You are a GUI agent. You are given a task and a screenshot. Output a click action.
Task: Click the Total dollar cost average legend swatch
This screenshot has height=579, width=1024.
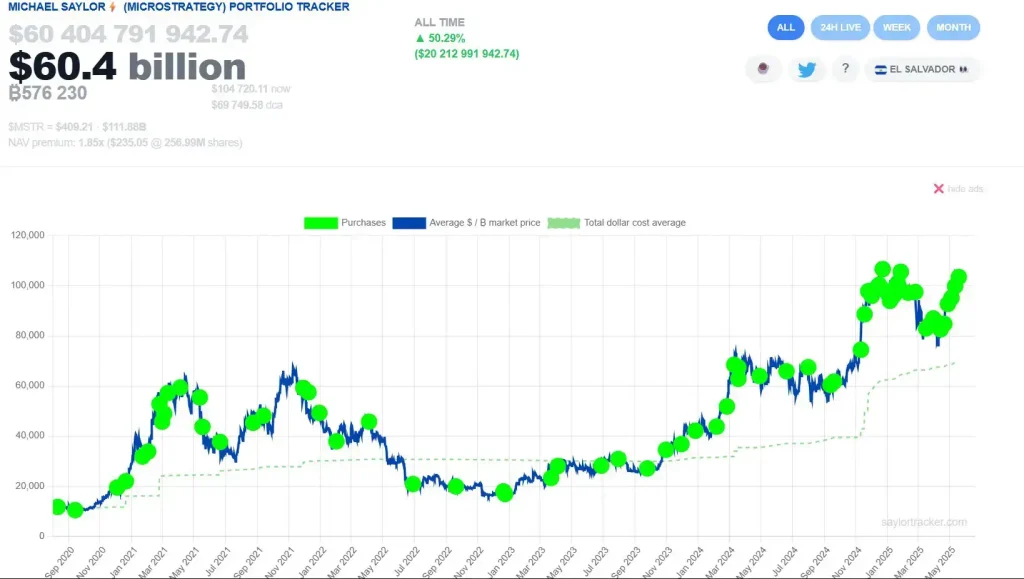point(564,223)
